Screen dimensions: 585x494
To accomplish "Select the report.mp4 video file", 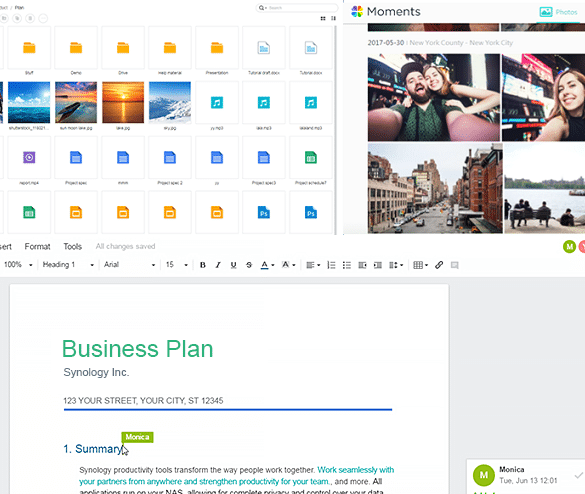I will 29,157.
